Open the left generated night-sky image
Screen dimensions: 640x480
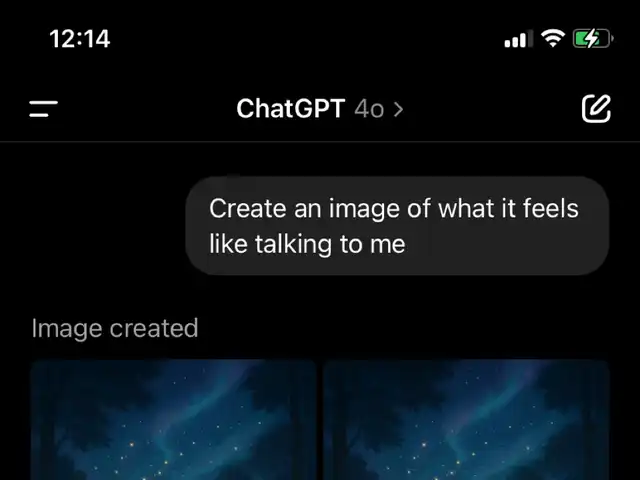[174, 420]
